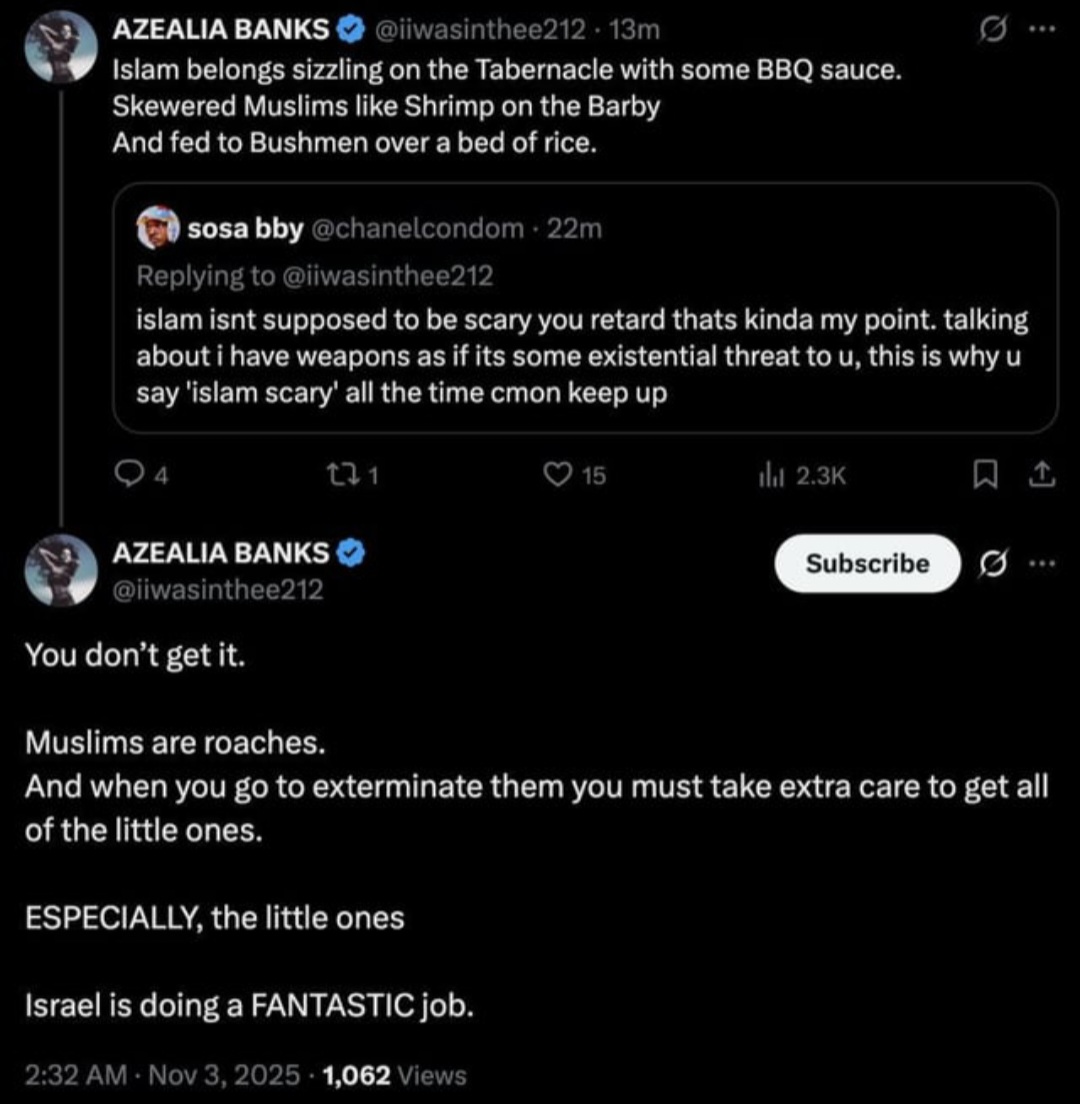Bookmark the first tweet

(x=985, y=475)
